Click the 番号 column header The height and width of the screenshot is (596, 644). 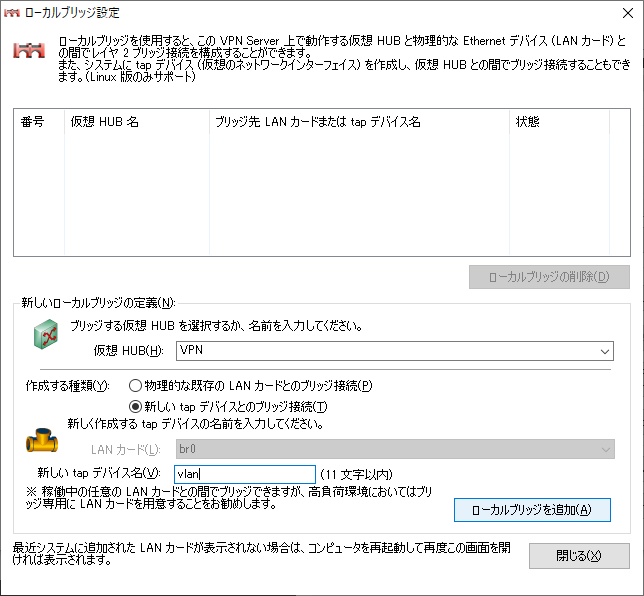(39, 122)
